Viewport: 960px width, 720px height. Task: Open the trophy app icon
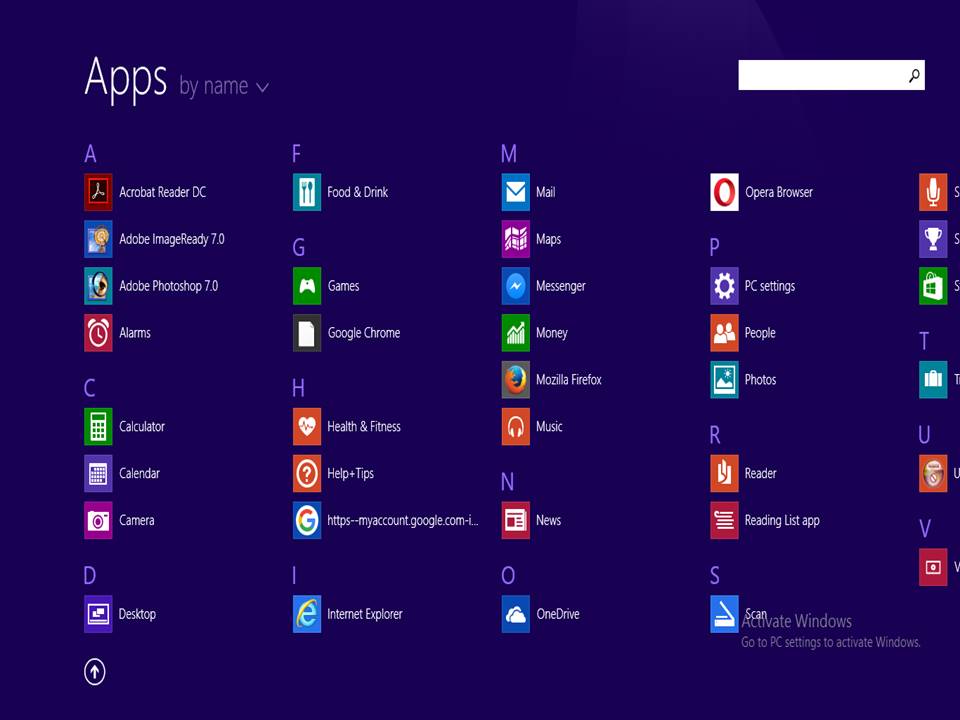[933, 239]
